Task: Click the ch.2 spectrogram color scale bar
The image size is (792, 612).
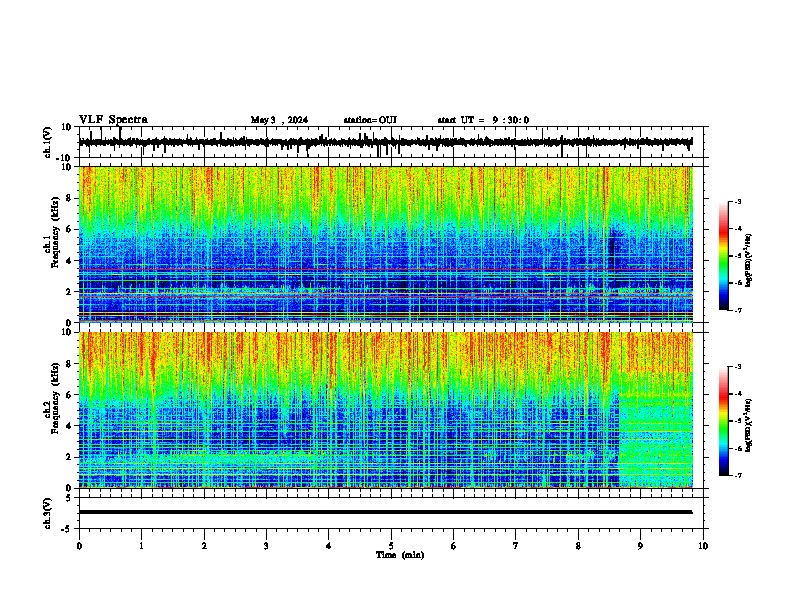Action: click(x=724, y=421)
